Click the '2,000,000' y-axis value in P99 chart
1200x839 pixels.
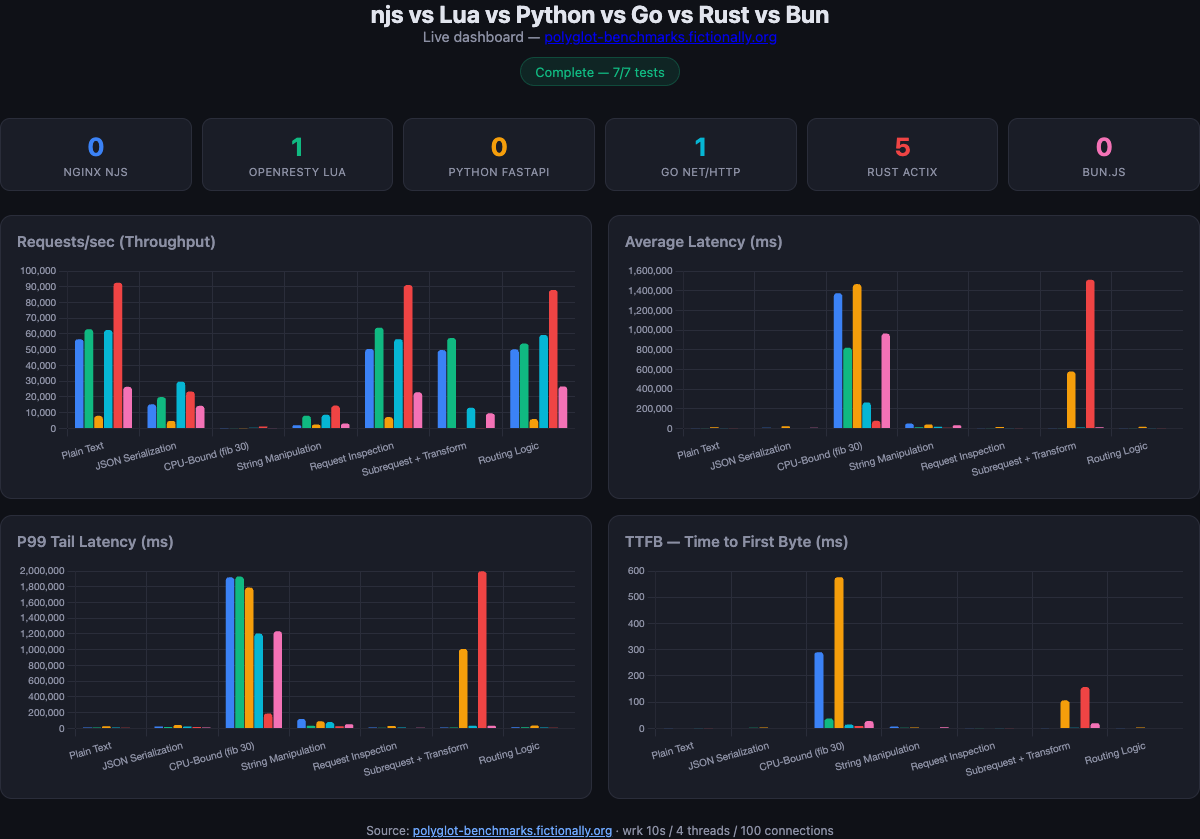(42, 571)
